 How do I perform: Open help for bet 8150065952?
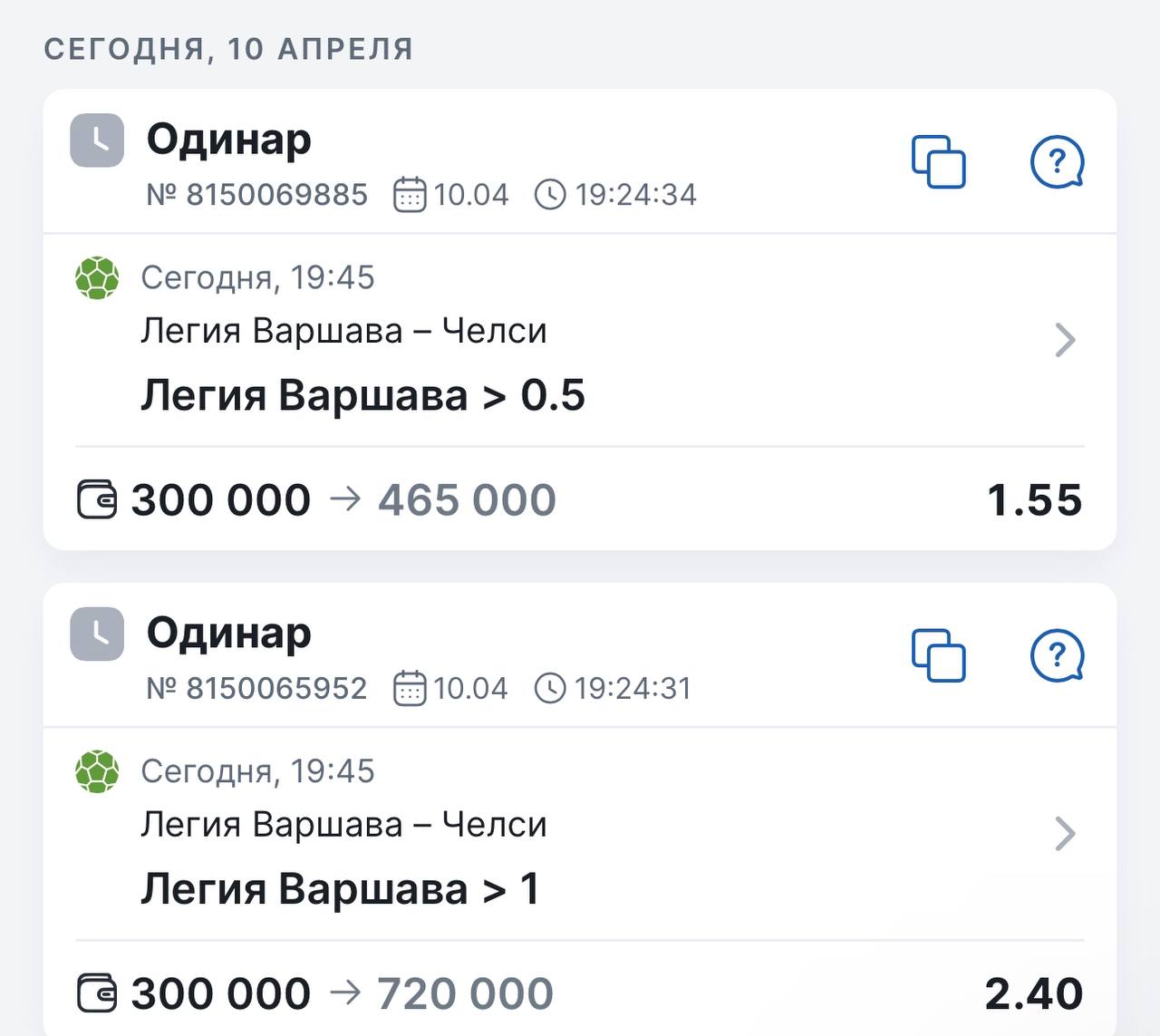(x=1058, y=654)
